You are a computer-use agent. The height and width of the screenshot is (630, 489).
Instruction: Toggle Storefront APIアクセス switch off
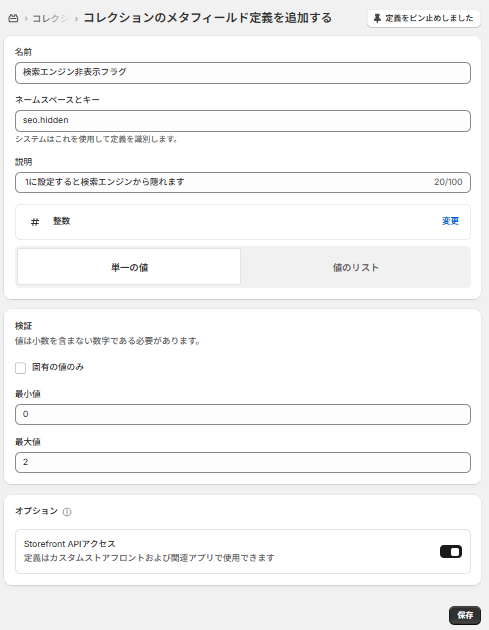point(451,552)
